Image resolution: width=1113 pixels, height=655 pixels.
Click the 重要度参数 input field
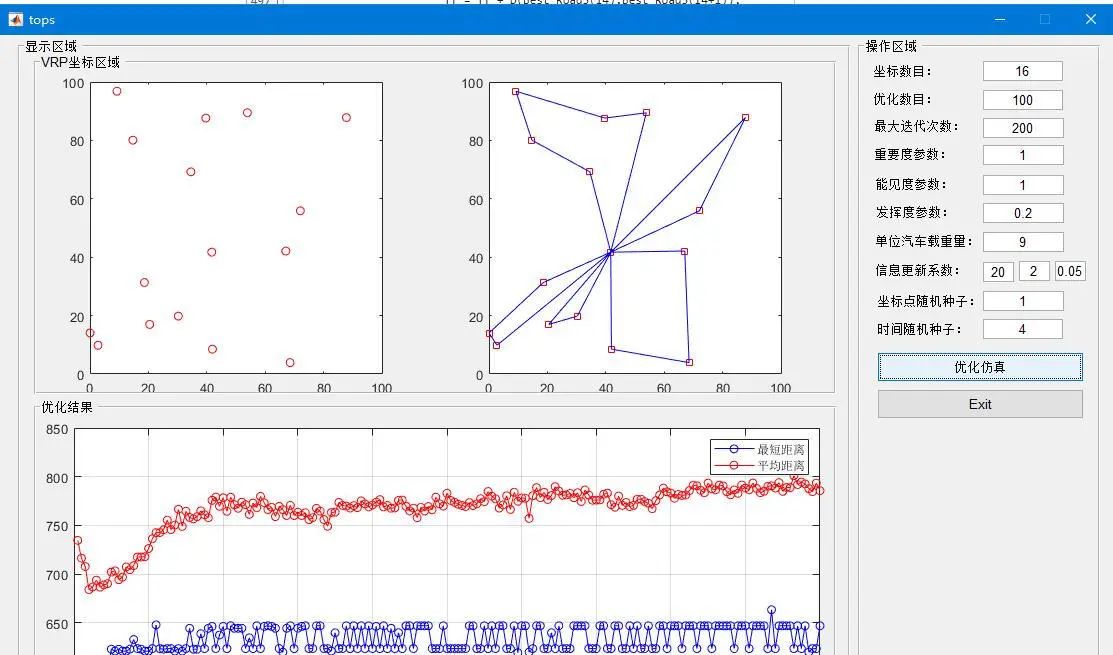pos(1022,155)
